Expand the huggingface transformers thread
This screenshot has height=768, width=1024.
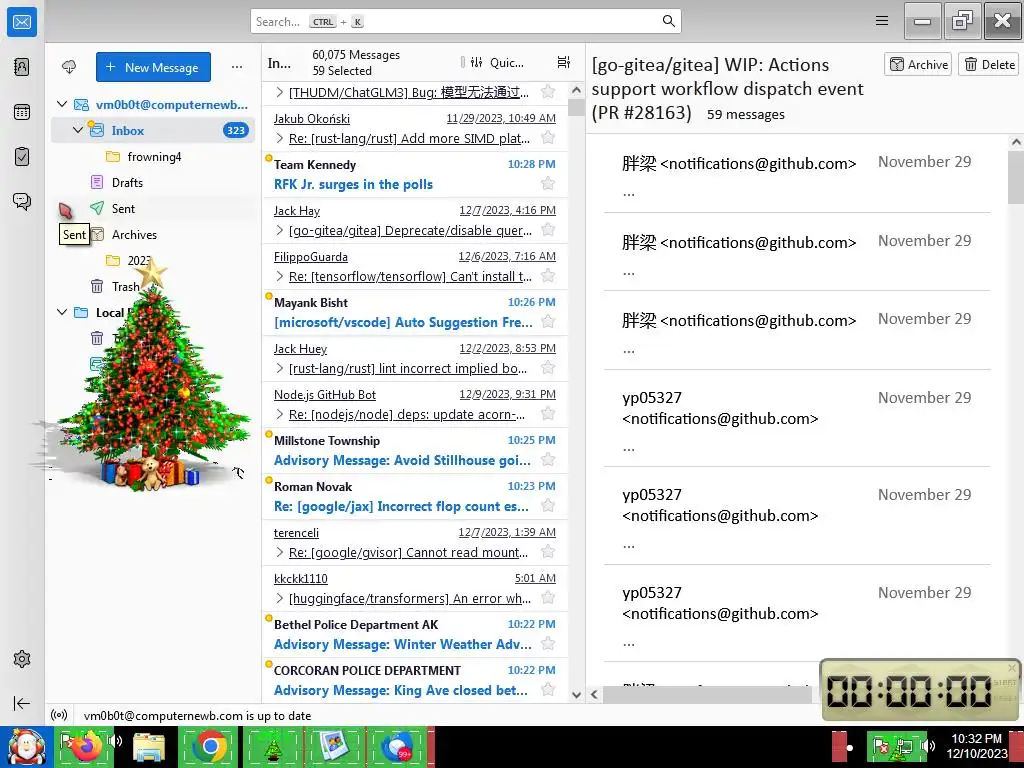click(280, 598)
